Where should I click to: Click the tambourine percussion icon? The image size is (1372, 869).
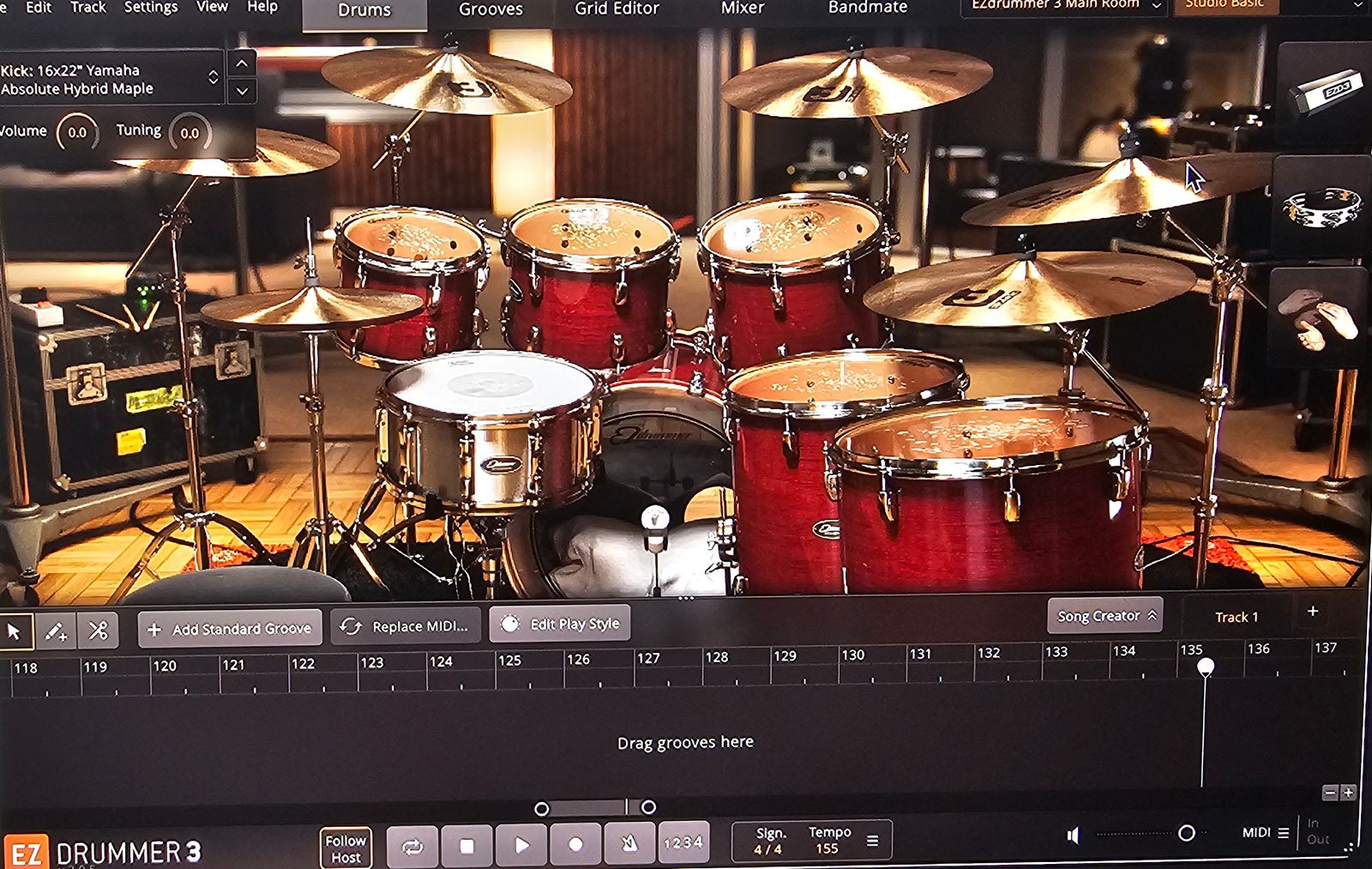point(1321,208)
